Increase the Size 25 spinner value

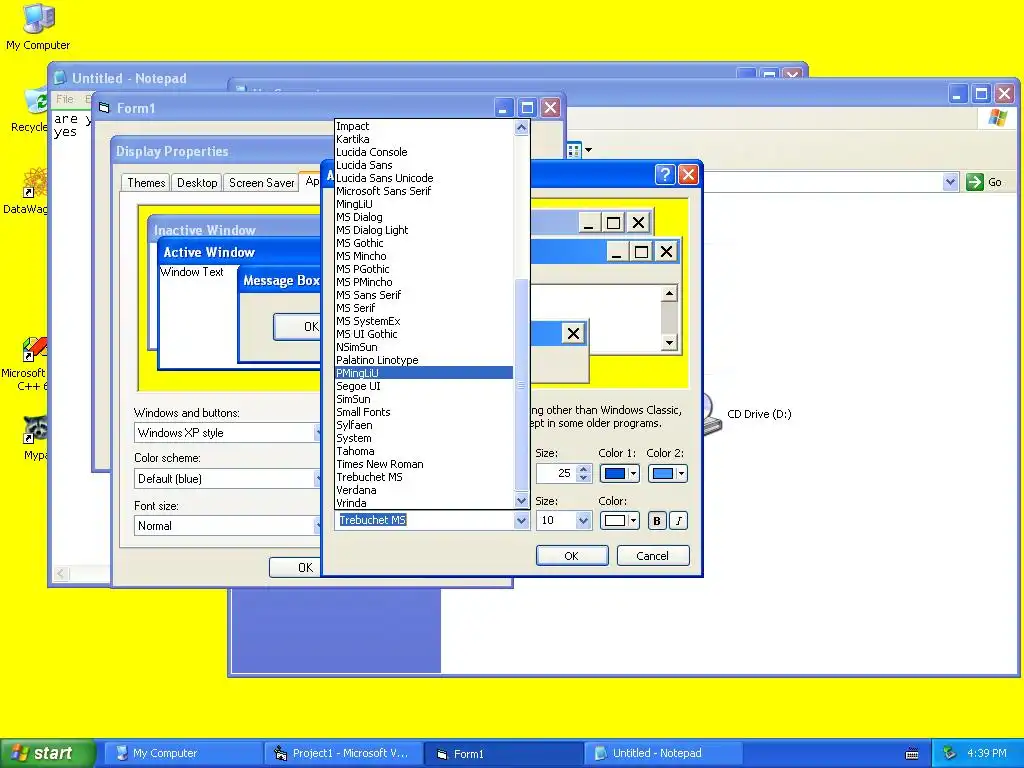click(584, 469)
